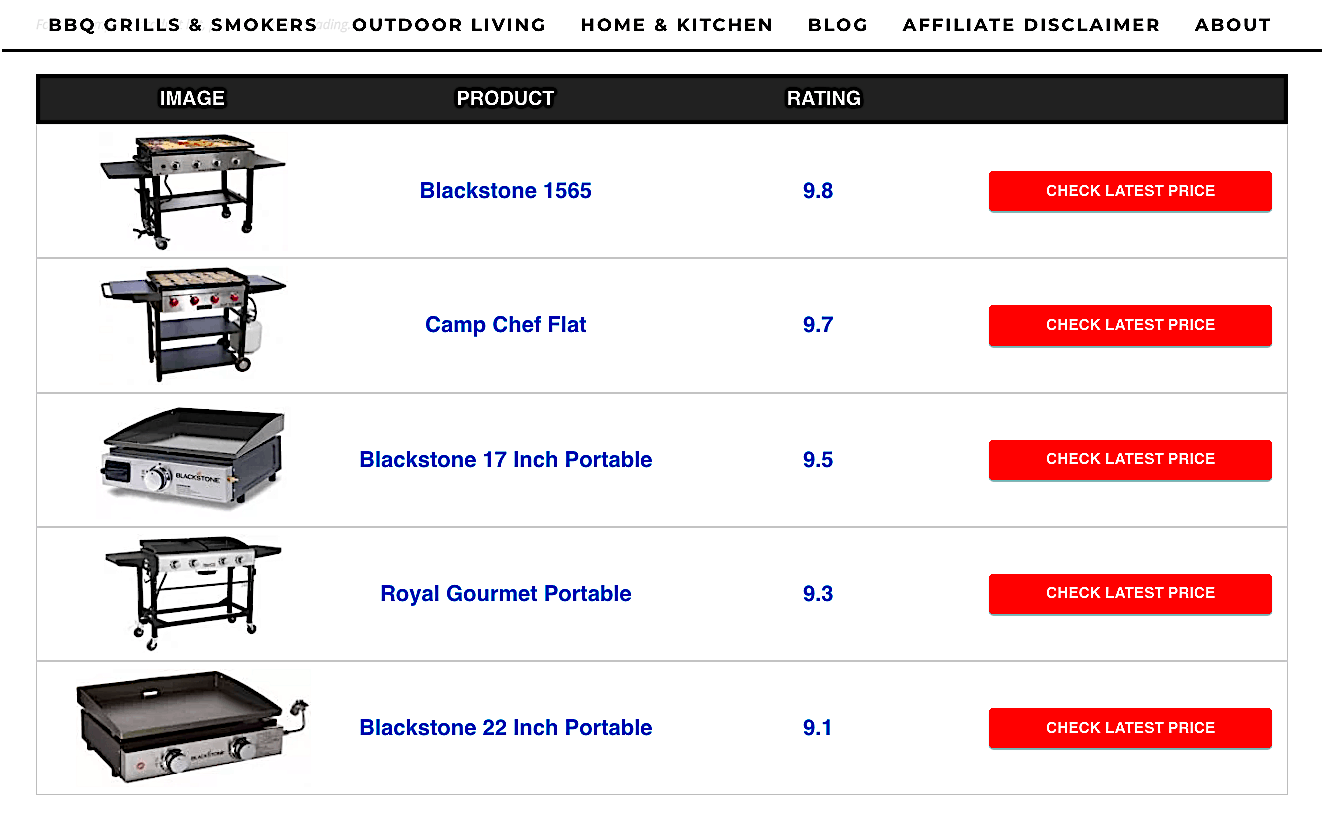Open the BBQ Grills & Smokers menu
Viewport: 1325px width, 821px height.
pyautogui.click(x=183, y=25)
